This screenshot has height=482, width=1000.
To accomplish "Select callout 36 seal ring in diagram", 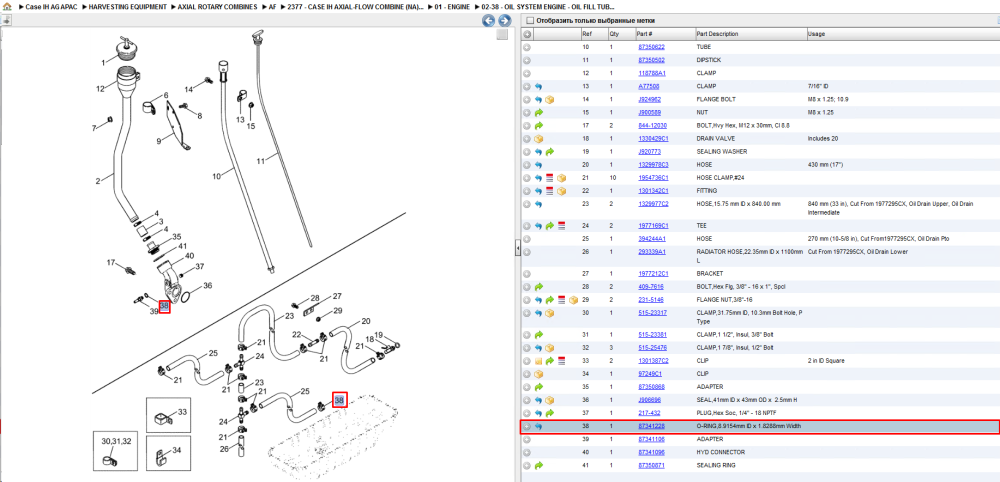I will click(x=207, y=286).
